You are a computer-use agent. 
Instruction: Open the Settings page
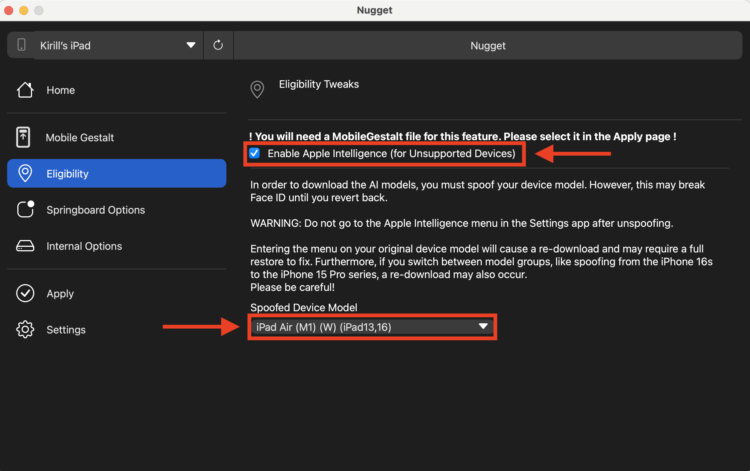click(117, 330)
